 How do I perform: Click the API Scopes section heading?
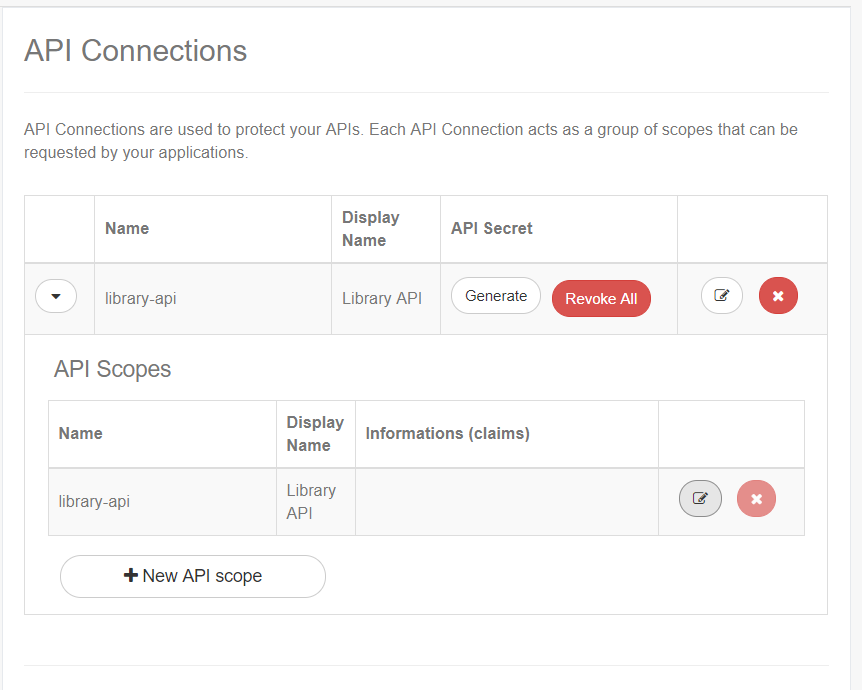112,369
